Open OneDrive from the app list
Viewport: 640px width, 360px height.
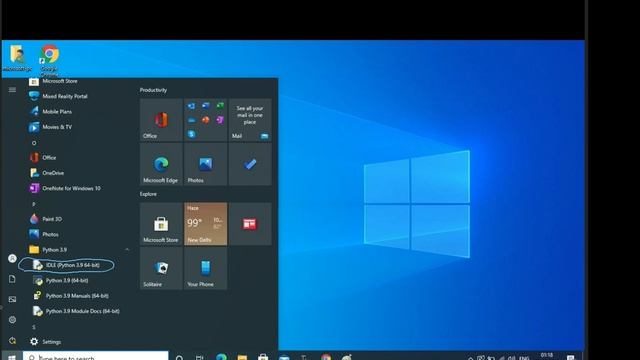tap(47, 173)
